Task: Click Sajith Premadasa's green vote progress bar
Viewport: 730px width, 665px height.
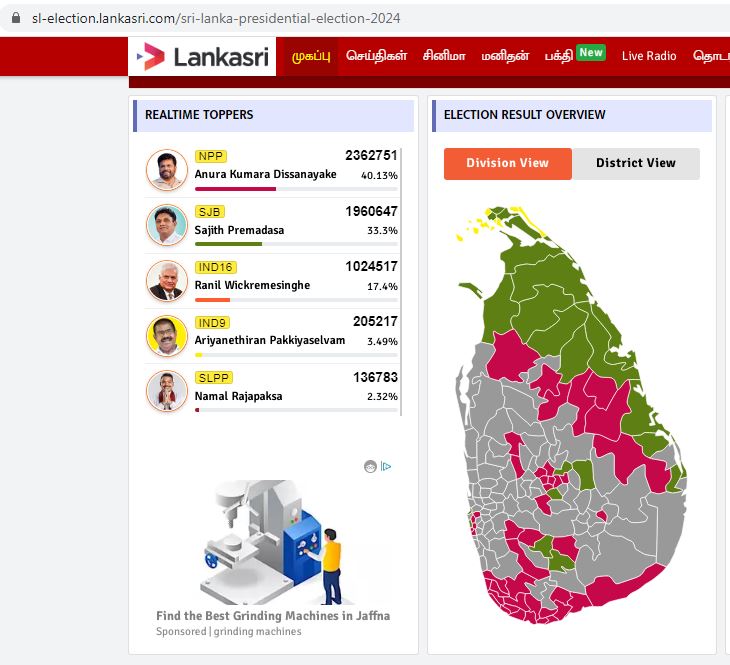Action: pyautogui.click(x=296, y=244)
